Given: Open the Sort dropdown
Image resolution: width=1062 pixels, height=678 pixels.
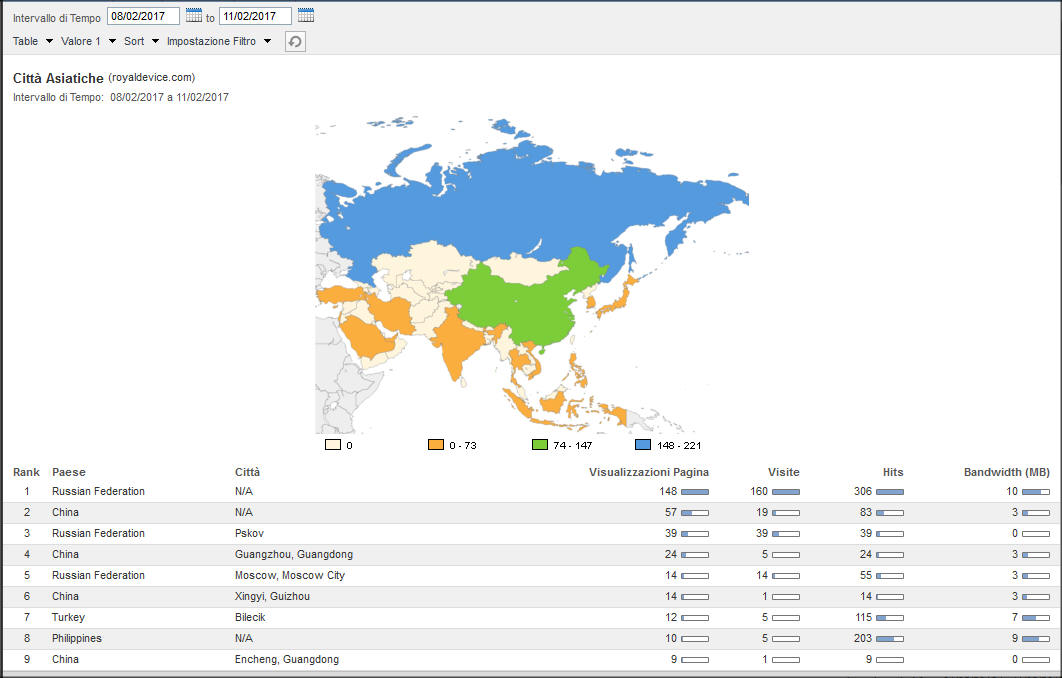Looking at the screenshot, I should click(141, 41).
